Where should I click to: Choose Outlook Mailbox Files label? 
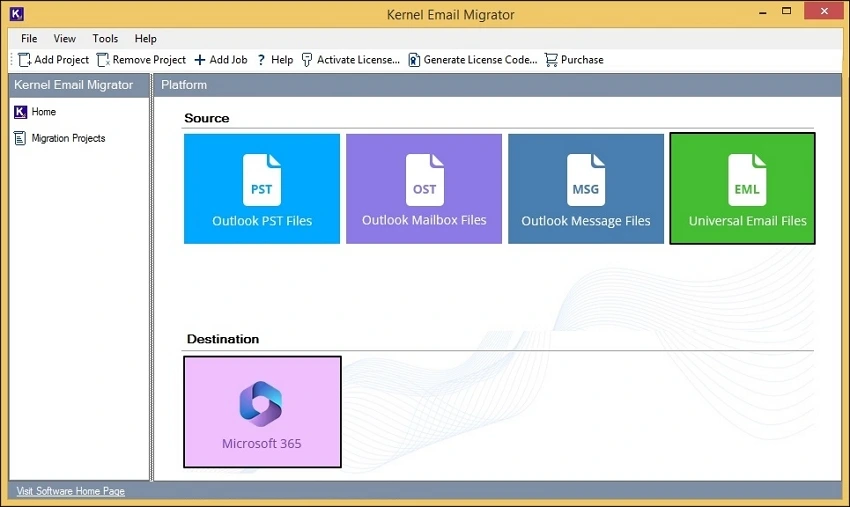click(x=424, y=220)
